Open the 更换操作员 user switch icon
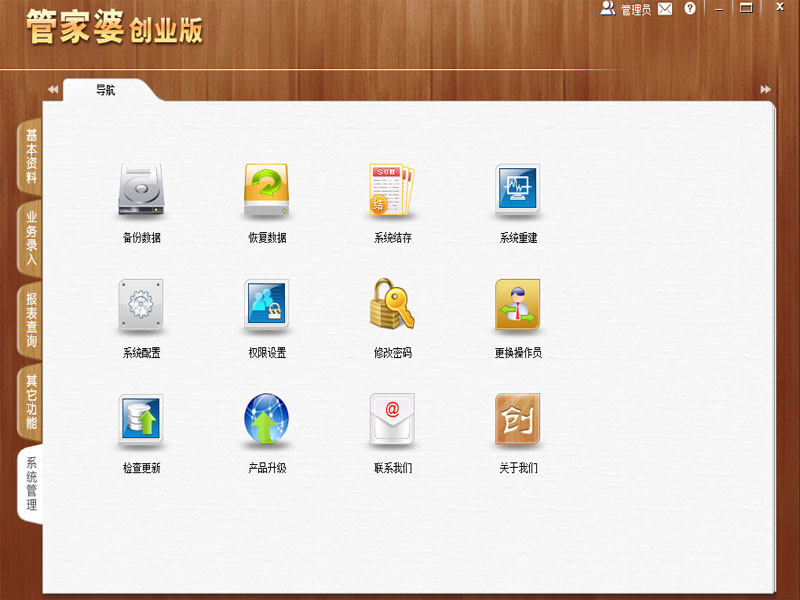 tap(517, 305)
